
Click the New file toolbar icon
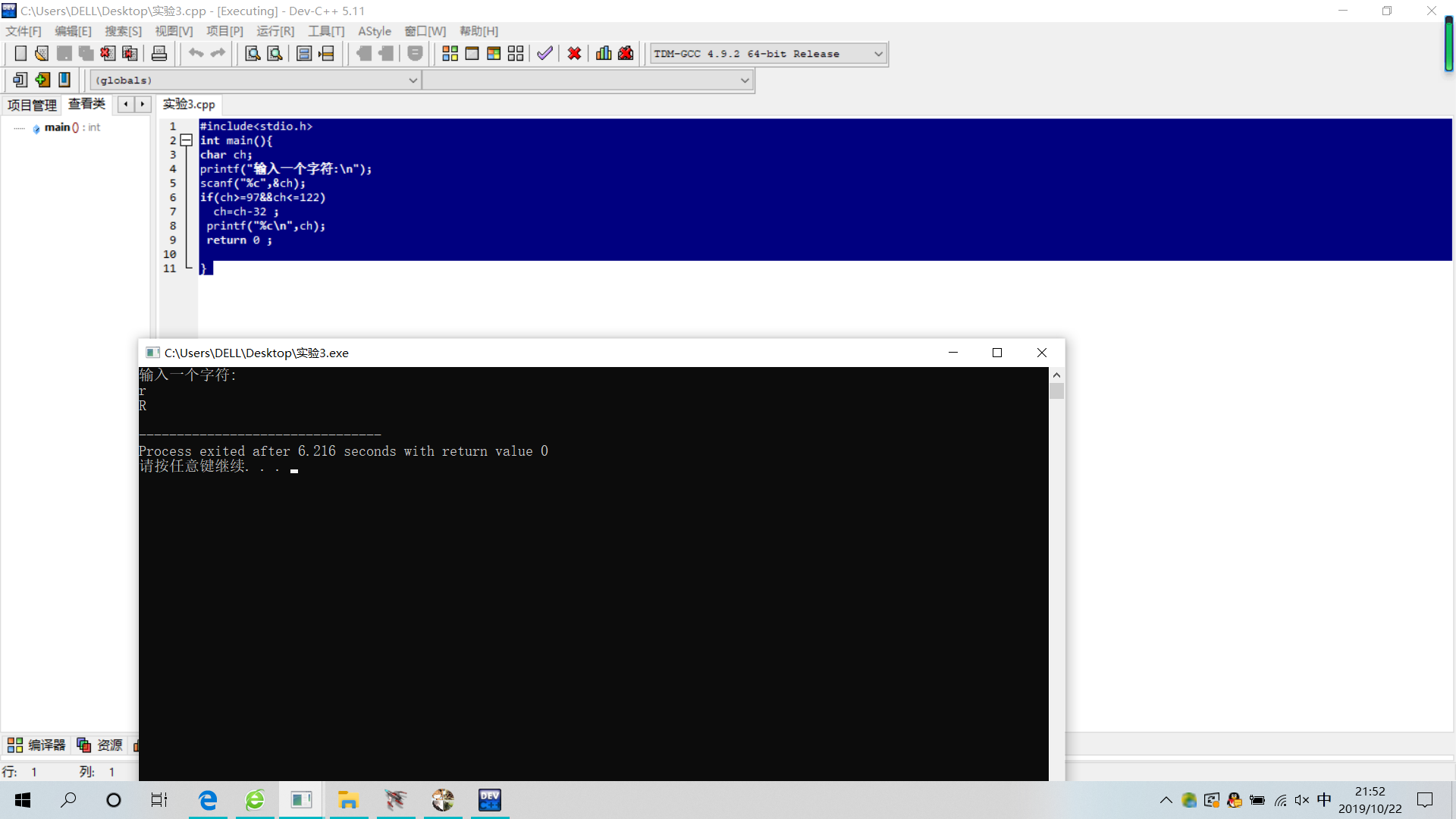tap(20, 54)
